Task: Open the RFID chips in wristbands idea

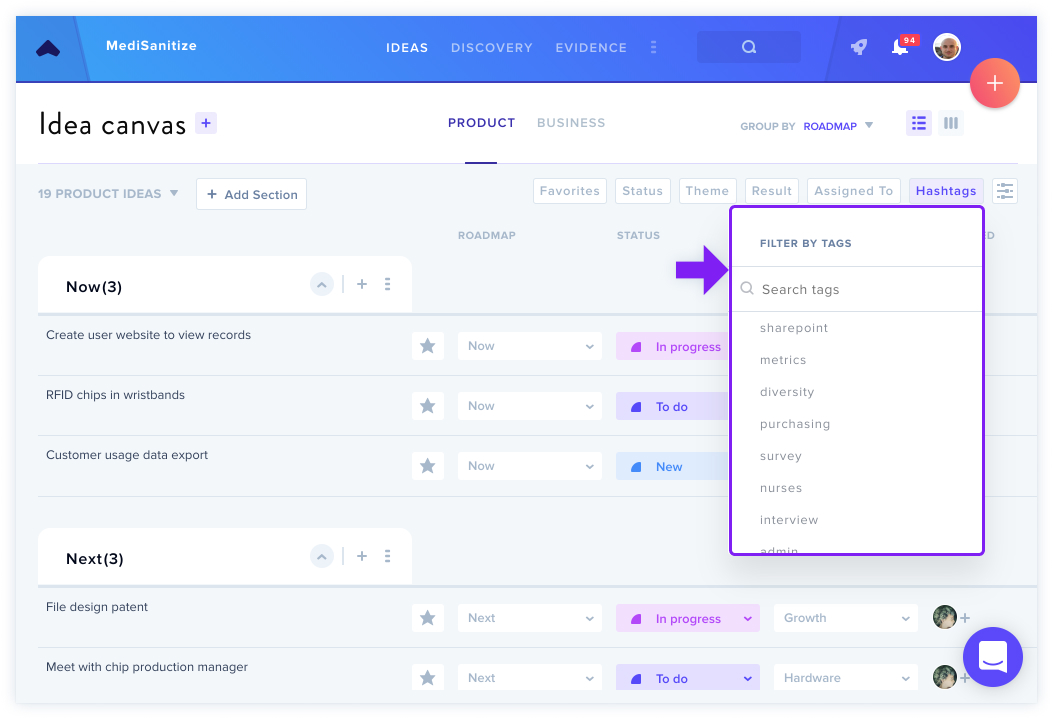Action: point(116,395)
